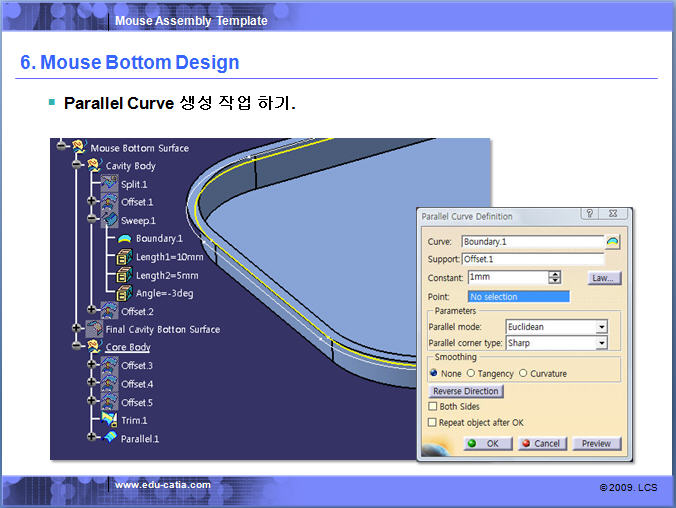Viewport: 676px width, 508px height.
Task: Select the Sweep.1 surface icon
Action: pos(109,220)
